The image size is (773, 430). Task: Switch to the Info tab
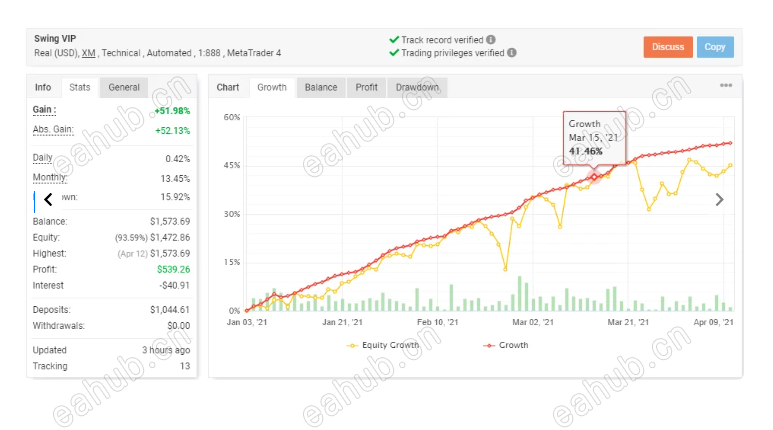click(43, 87)
